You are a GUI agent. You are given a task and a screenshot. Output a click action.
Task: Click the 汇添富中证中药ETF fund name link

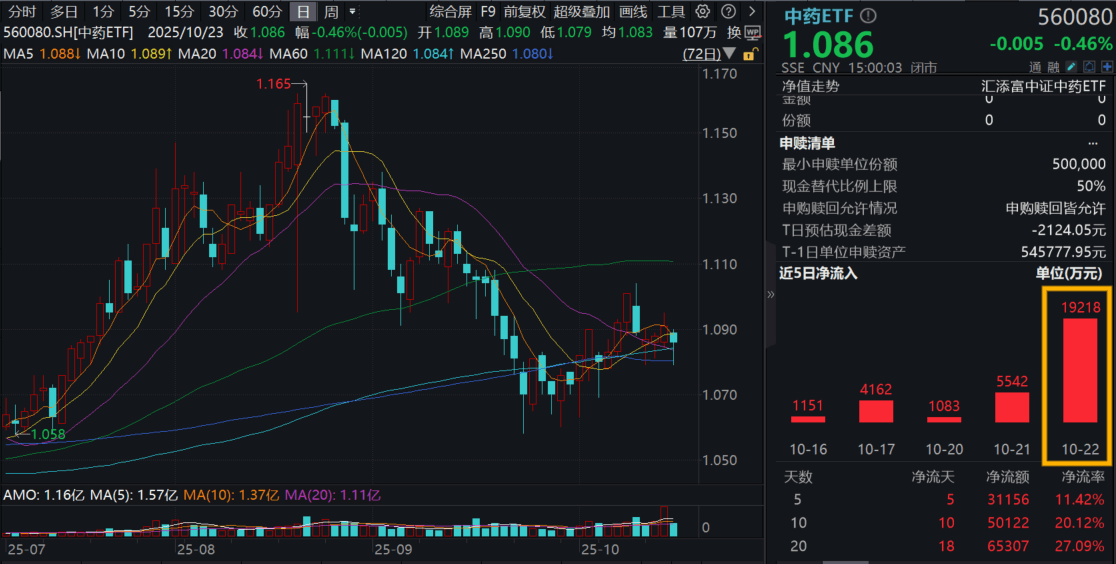tap(1043, 86)
